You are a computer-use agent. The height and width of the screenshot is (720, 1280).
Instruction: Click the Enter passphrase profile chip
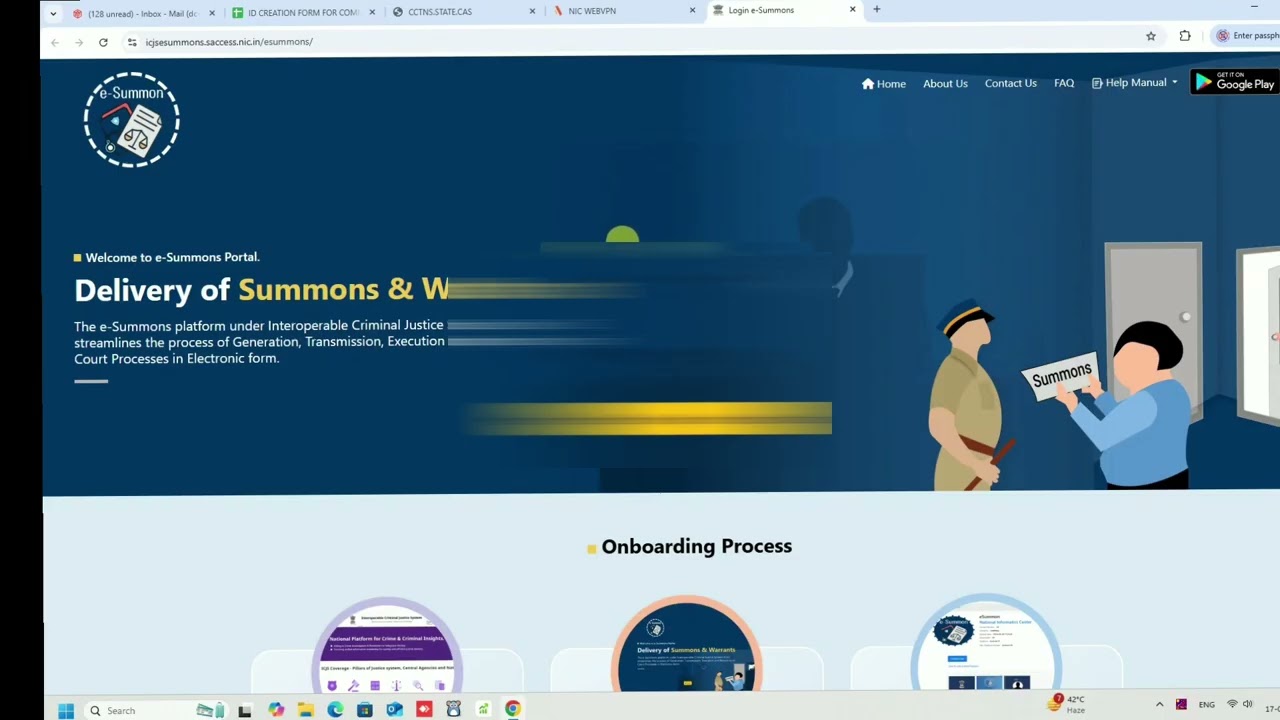click(1246, 36)
